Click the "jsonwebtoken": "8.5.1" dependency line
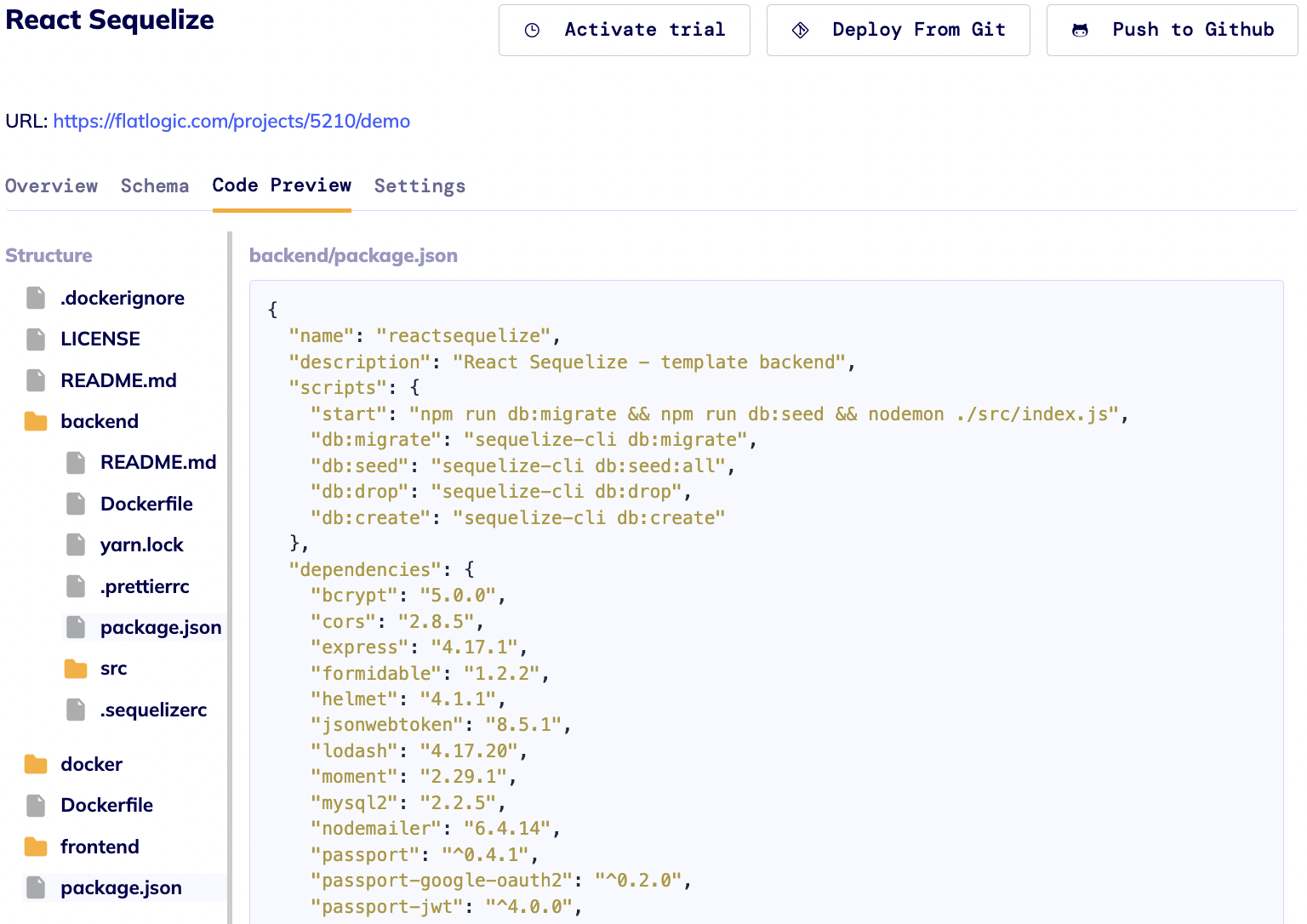This screenshot has width=1307, height=924. coord(441,725)
